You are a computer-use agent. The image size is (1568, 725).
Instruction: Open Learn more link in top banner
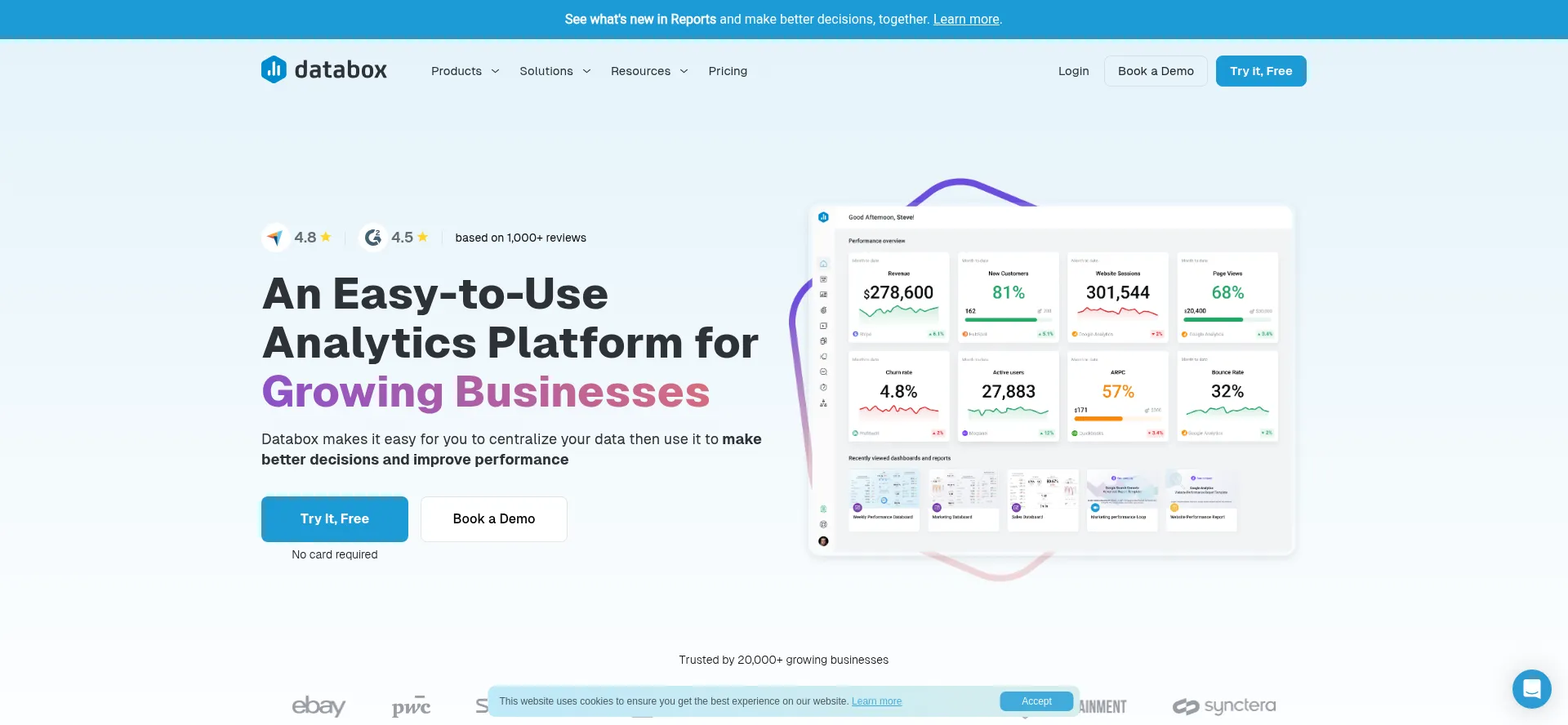[966, 20]
